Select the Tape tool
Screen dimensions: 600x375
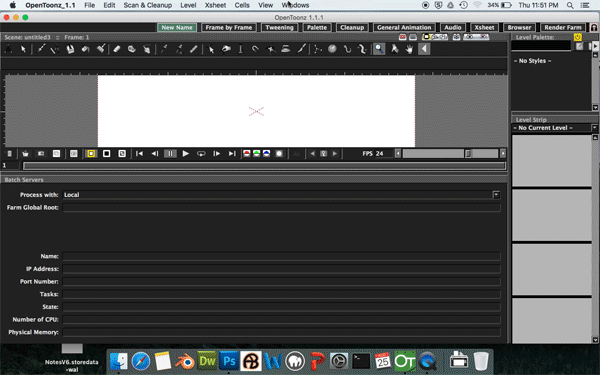(132, 49)
